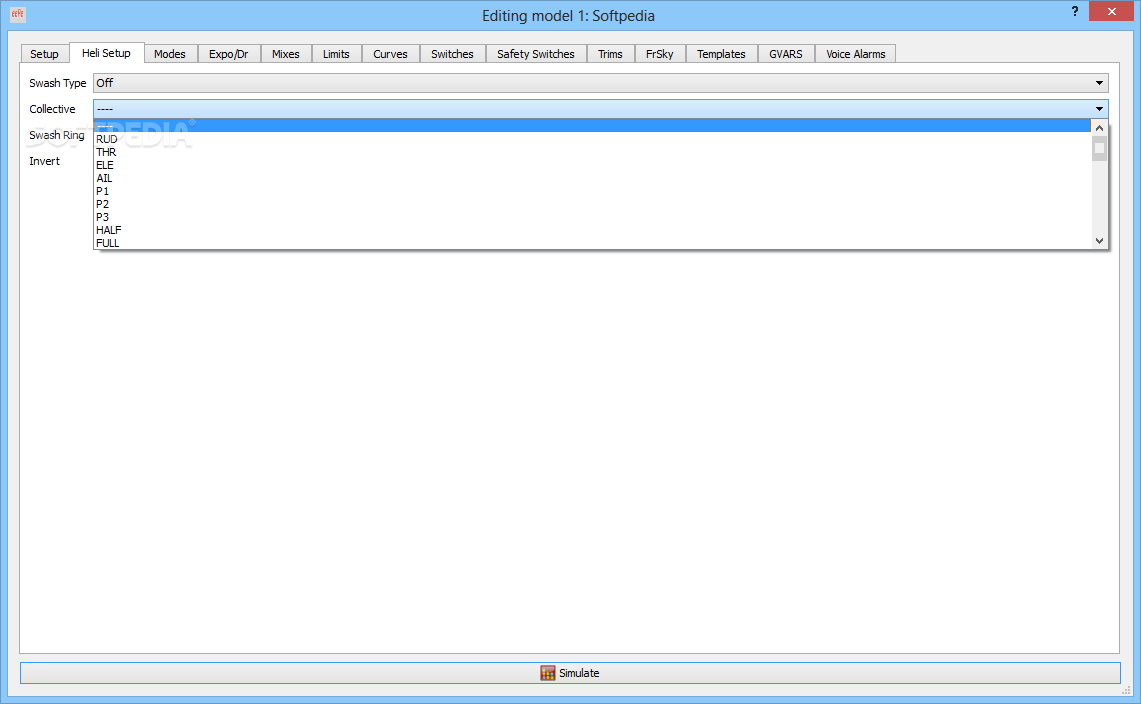Select RUD in Collective list
Screen dimensions: 1141x704
pyautogui.click(x=592, y=139)
